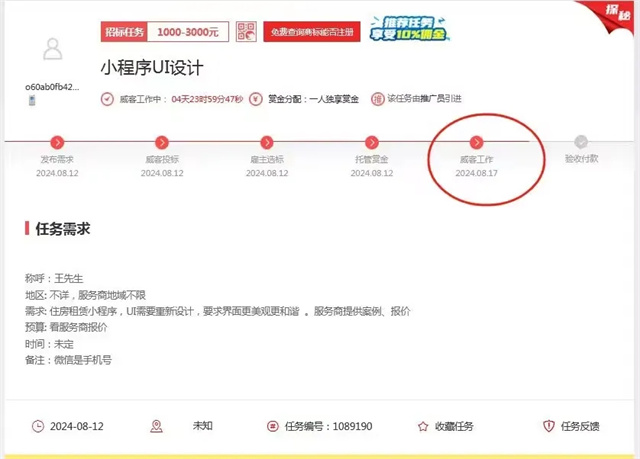The image size is (640, 459).
Task: Click the countdown 04天23时59分47秒
Action: [207, 99]
